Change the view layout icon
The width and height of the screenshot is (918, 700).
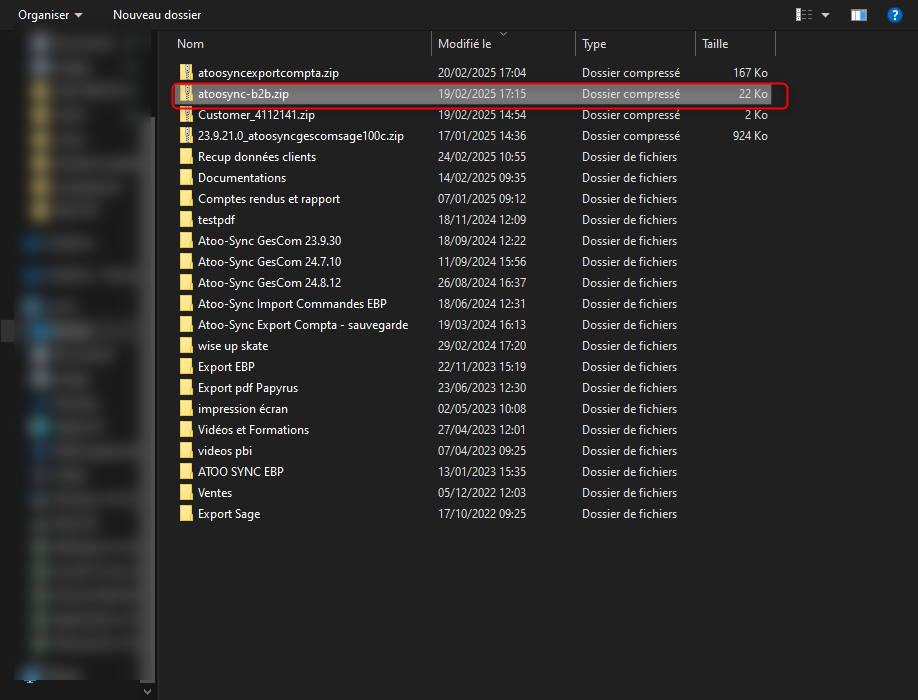click(x=804, y=15)
